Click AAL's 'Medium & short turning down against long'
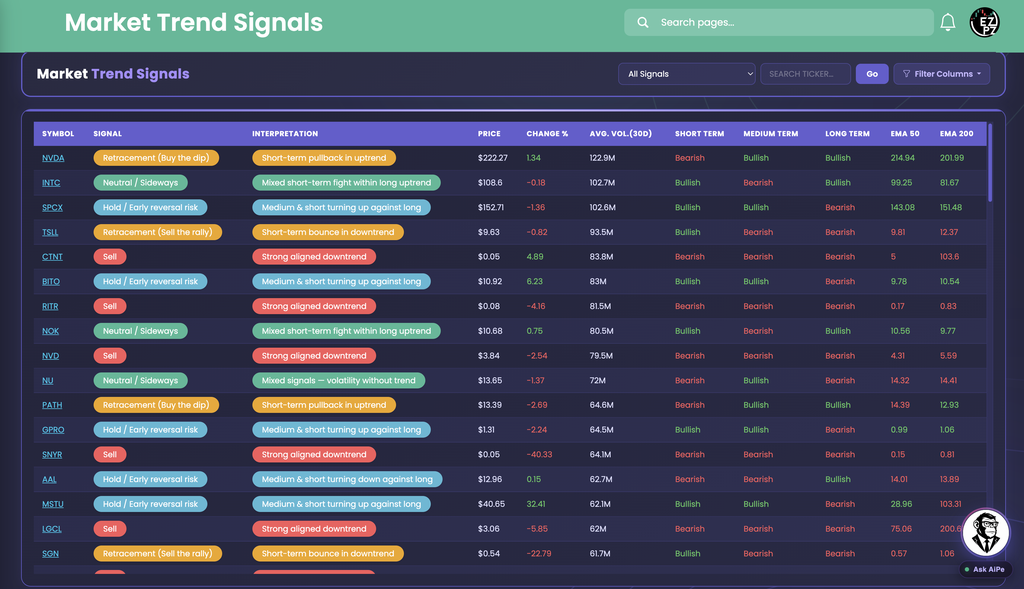1024x589 pixels. pos(347,480)
